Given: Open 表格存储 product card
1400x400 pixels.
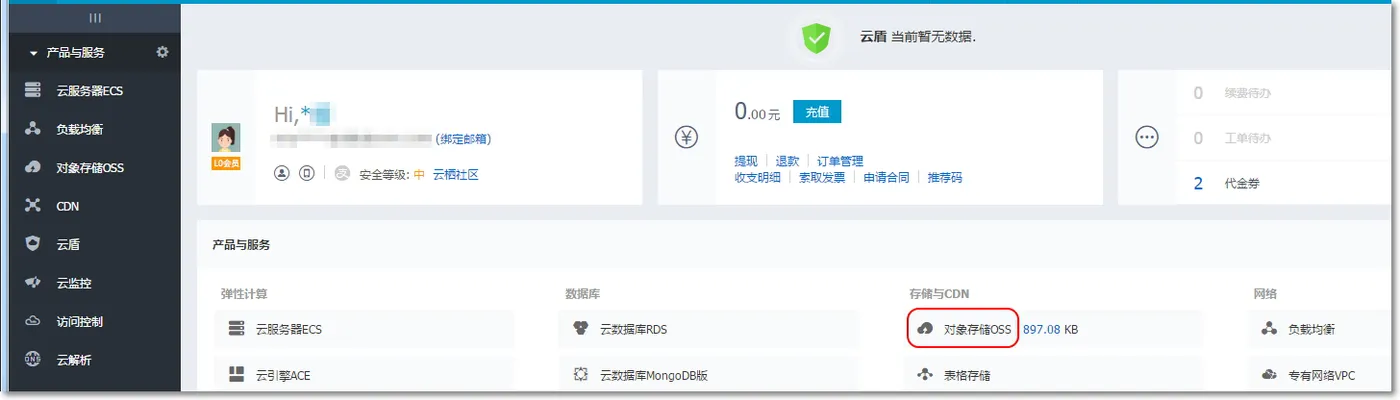Looking at the screenshot, I should pos(1054,376).
